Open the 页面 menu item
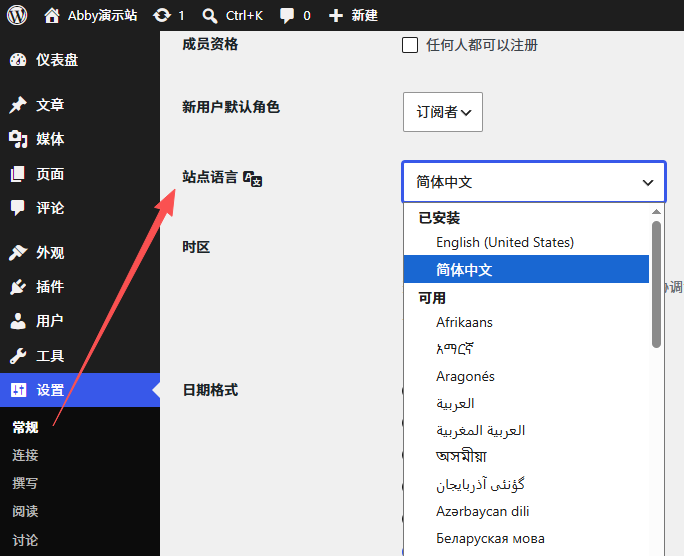The height and width of the screenshot is (556, 684). point(80,174)
